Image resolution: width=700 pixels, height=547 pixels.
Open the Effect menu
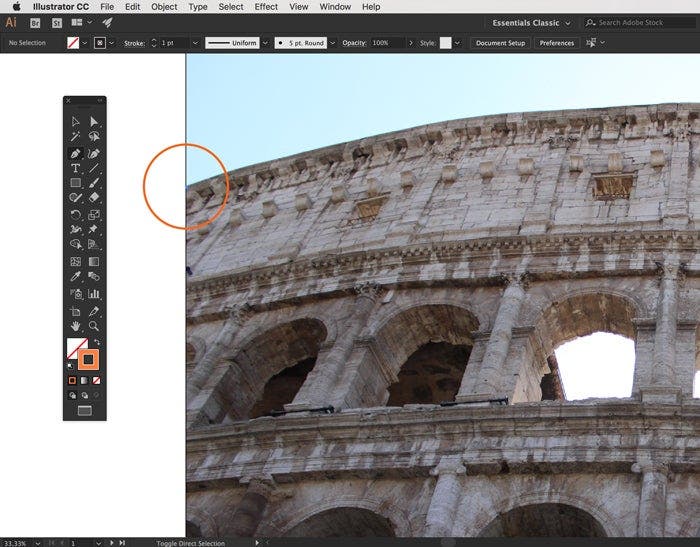266,7
